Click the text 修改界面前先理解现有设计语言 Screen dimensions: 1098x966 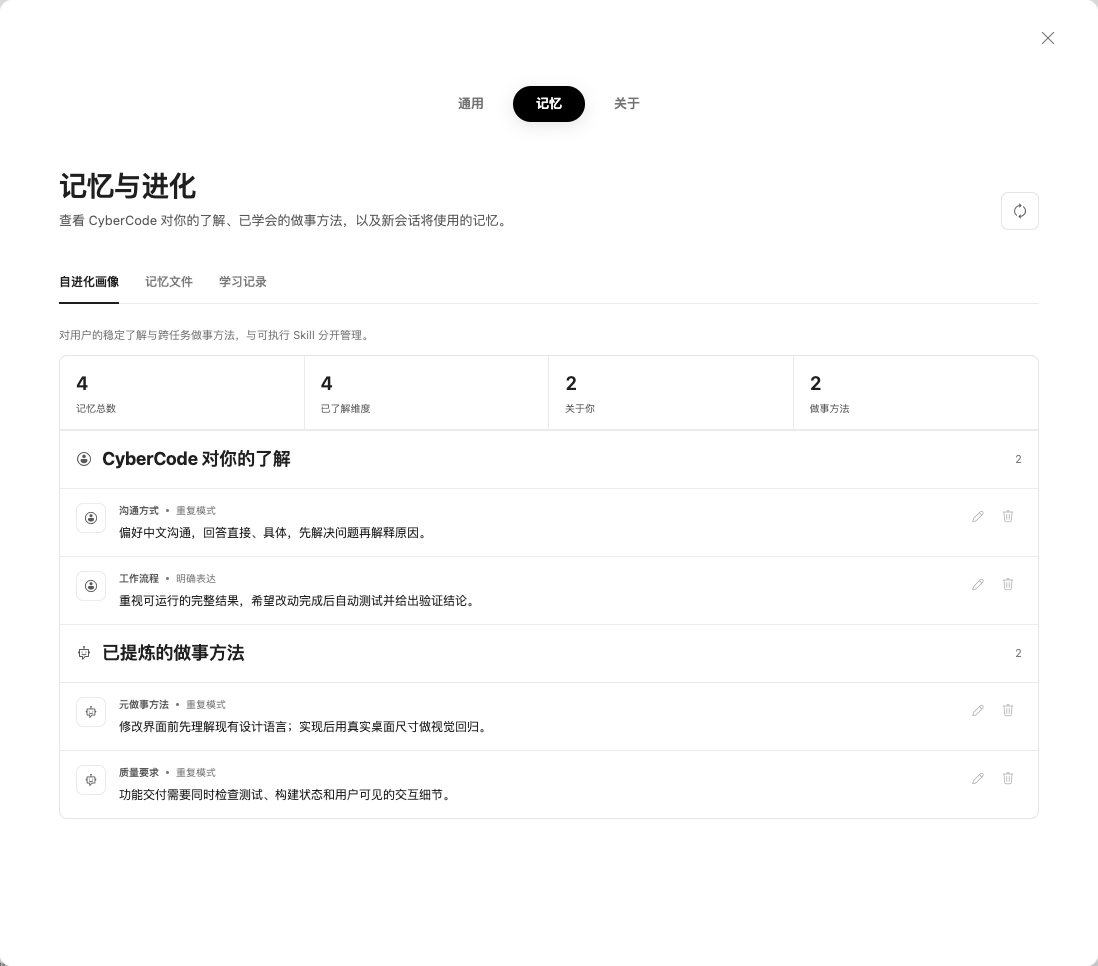click(x=202, y=727)
